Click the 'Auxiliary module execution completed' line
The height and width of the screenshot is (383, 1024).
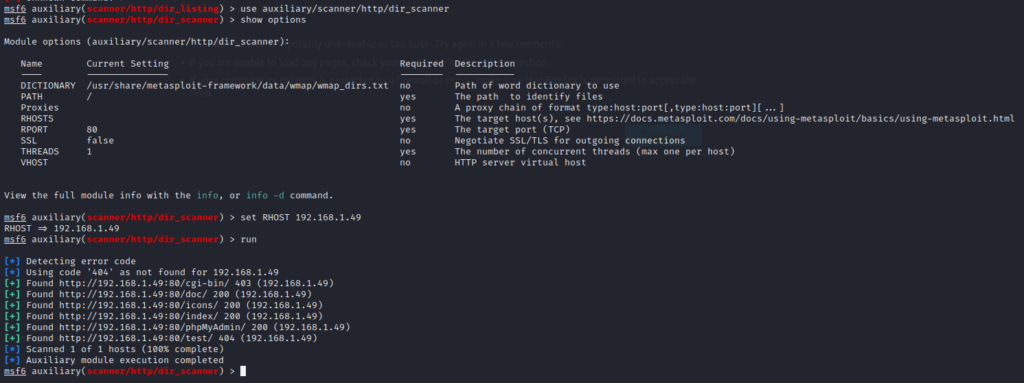tap(125, 360)
